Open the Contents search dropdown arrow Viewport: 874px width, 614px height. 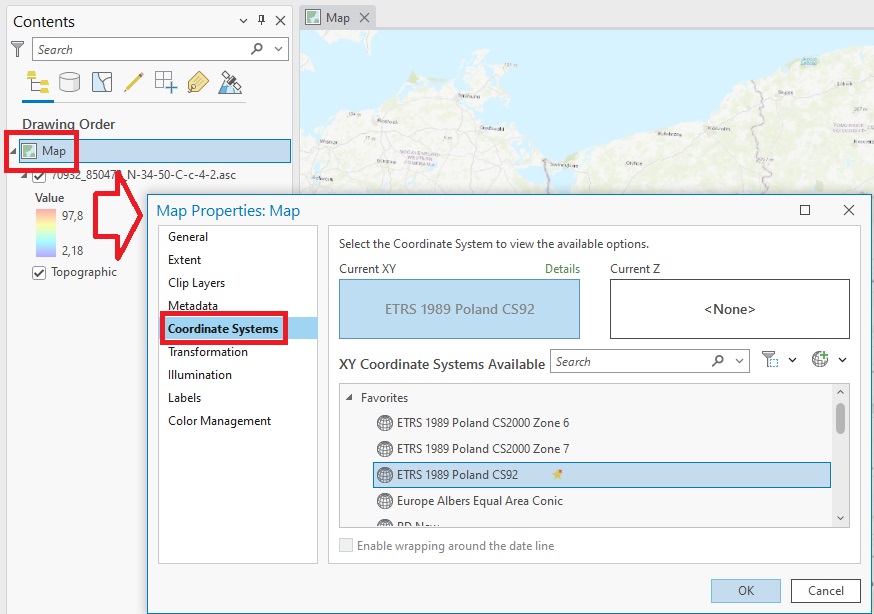(278, 49)
